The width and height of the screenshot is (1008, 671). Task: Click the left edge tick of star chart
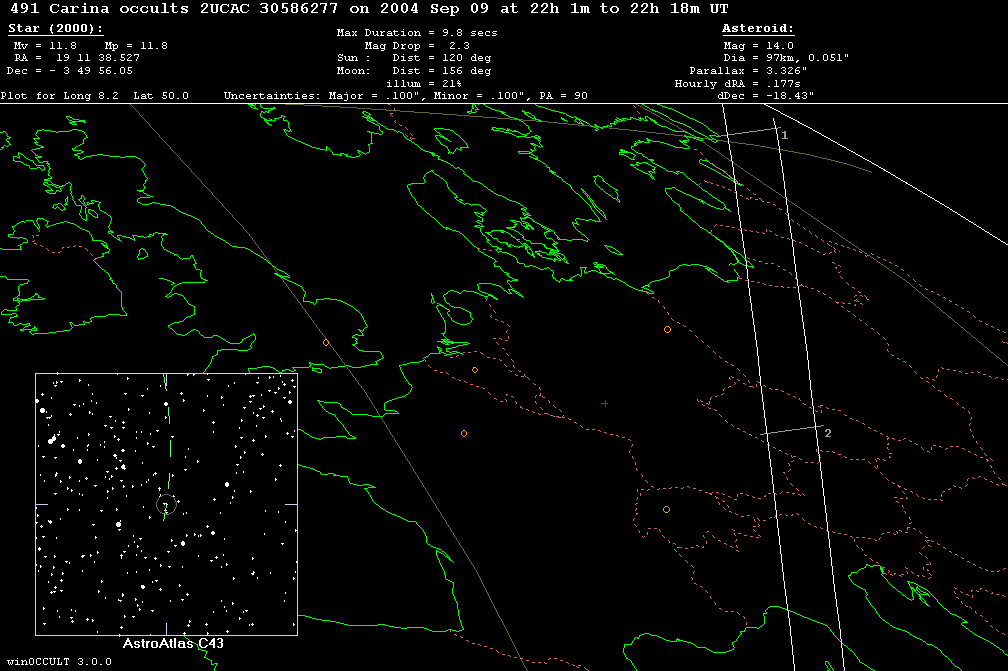[41, 505]
